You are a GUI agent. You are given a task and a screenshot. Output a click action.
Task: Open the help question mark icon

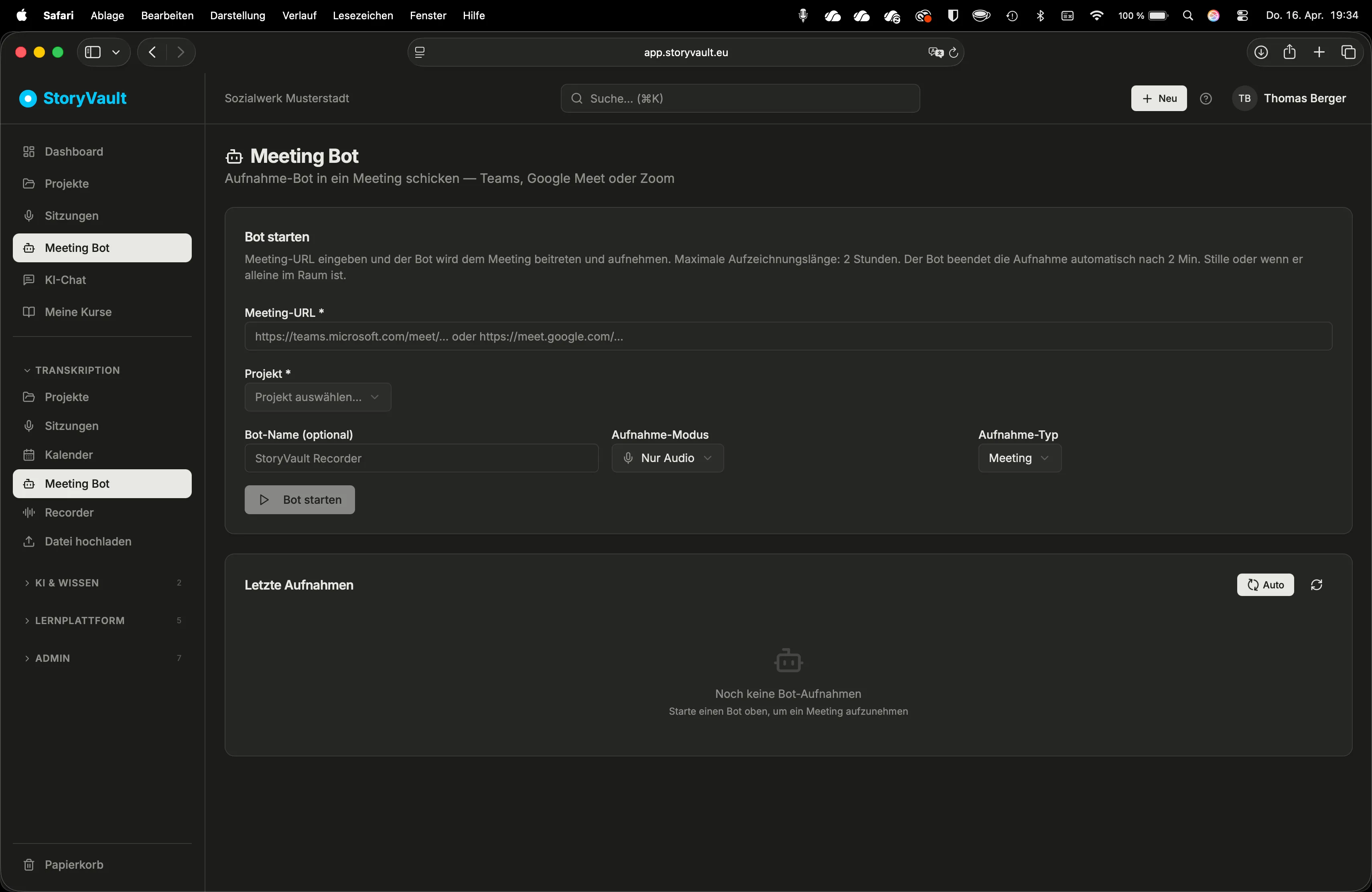click(x=1206, y=99)
